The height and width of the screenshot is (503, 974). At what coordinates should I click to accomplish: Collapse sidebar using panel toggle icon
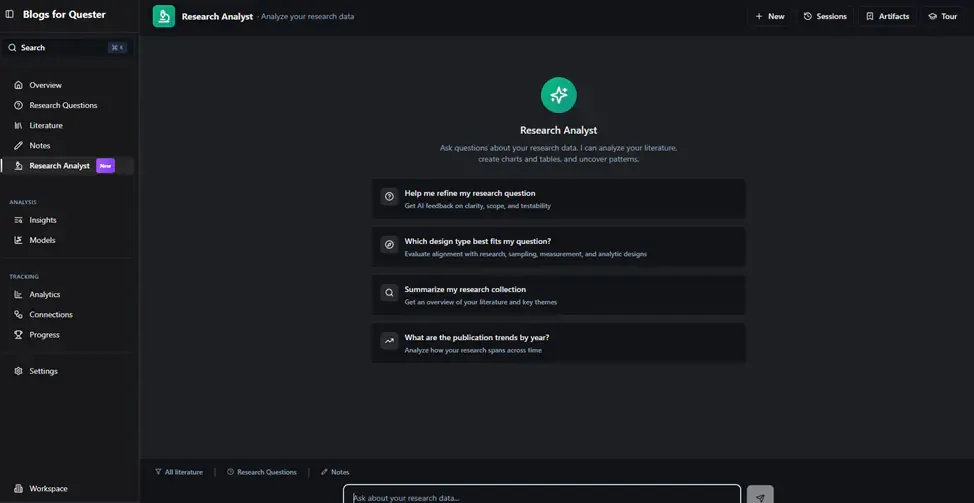(9, 14)
